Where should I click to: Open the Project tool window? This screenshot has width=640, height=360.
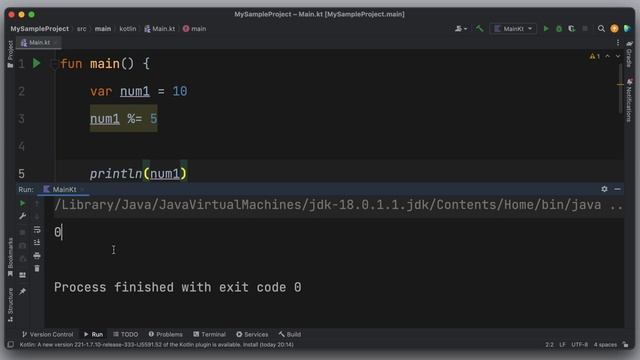pos(10,54)
